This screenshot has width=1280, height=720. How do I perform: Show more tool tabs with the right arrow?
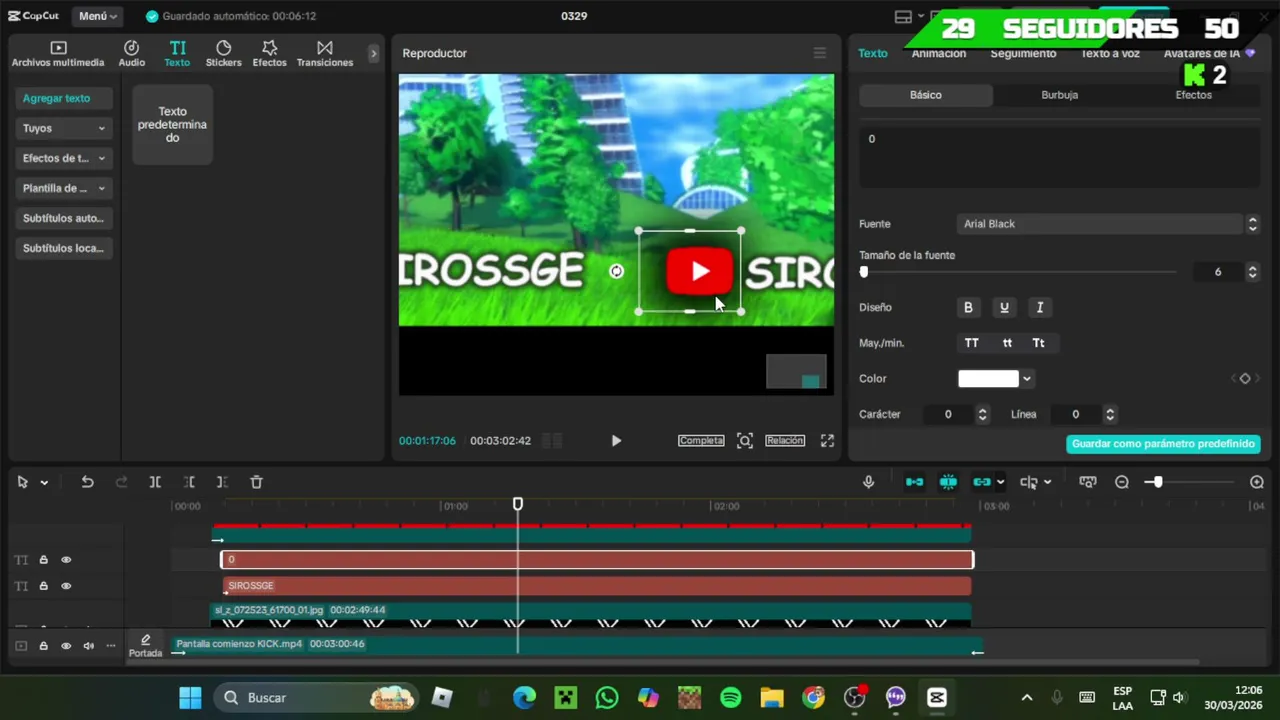click(373, 53)
